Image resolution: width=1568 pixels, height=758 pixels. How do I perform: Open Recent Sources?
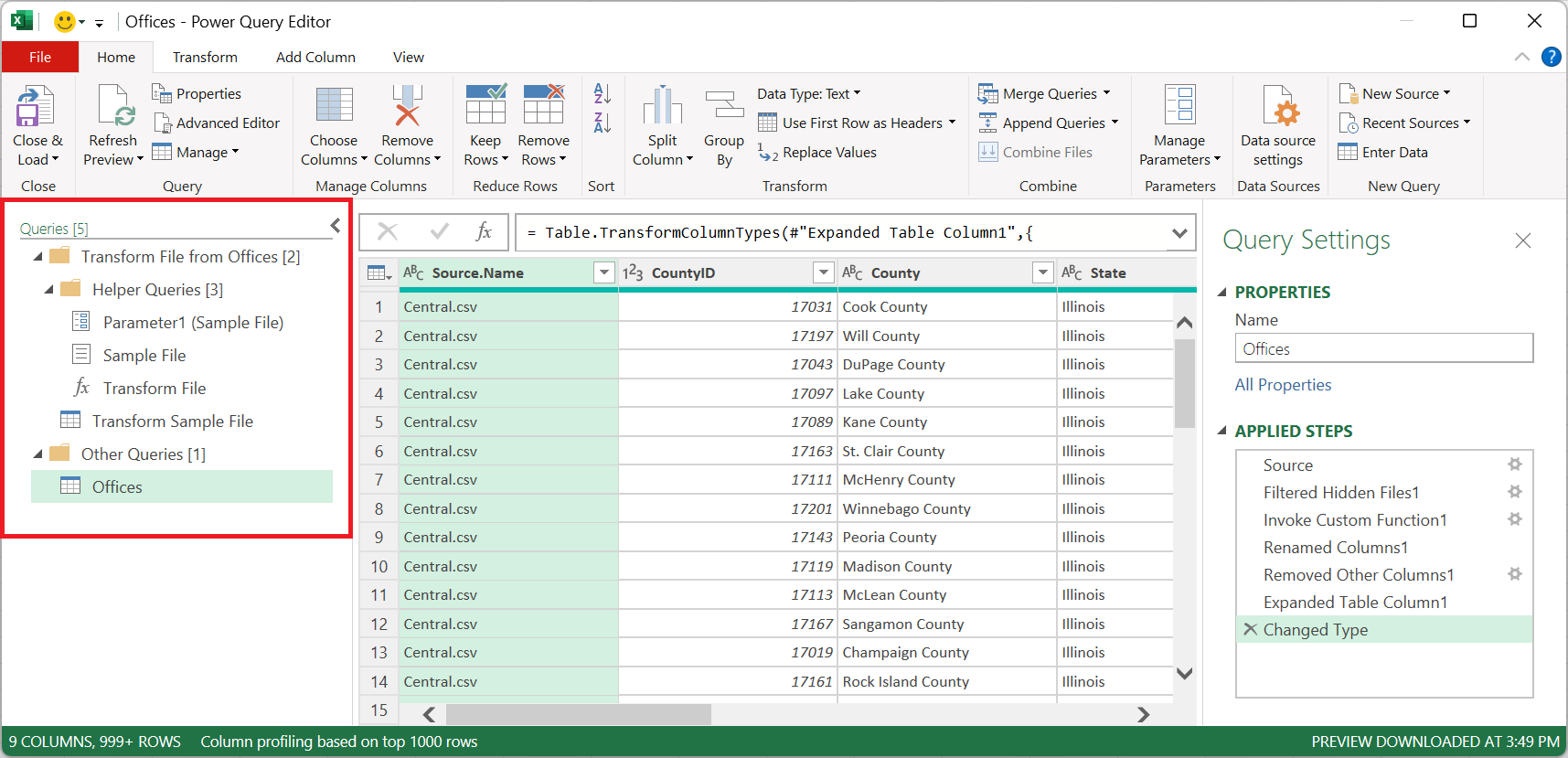1404,123
